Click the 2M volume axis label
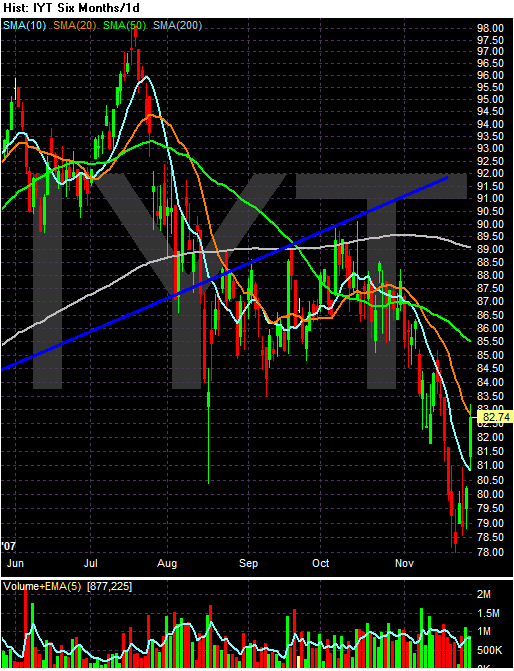514x671 pixels. pos(484,594)
